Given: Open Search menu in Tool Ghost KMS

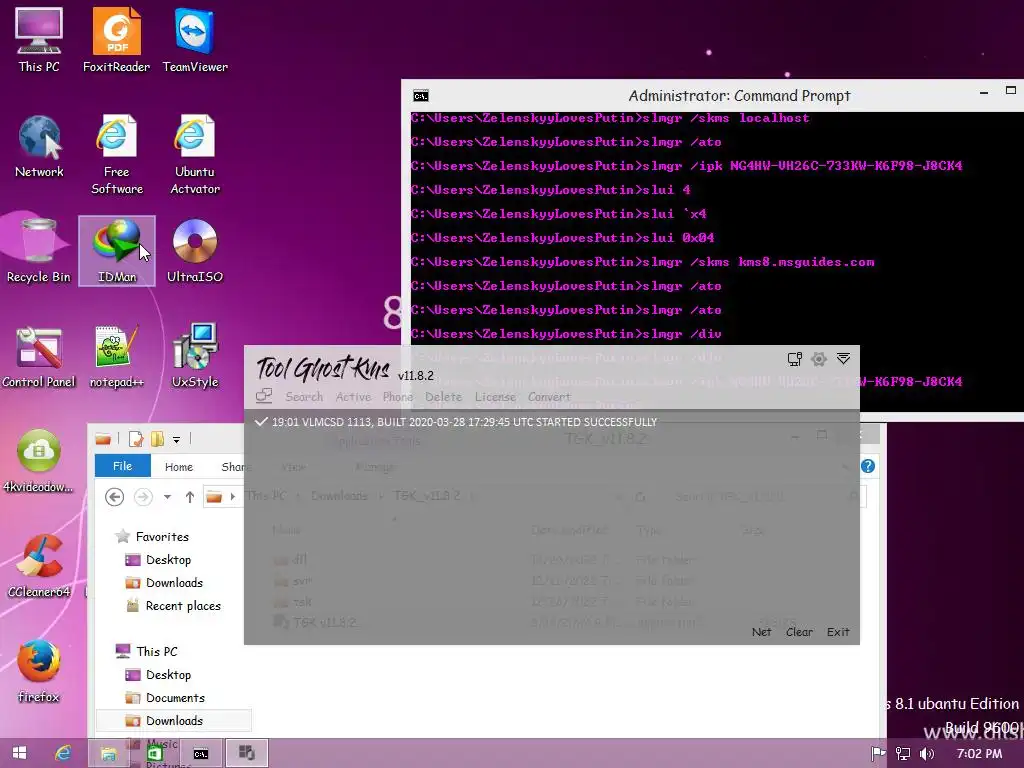Looking at the screenshot, I should pyautogui.click(x=304, y=396).
